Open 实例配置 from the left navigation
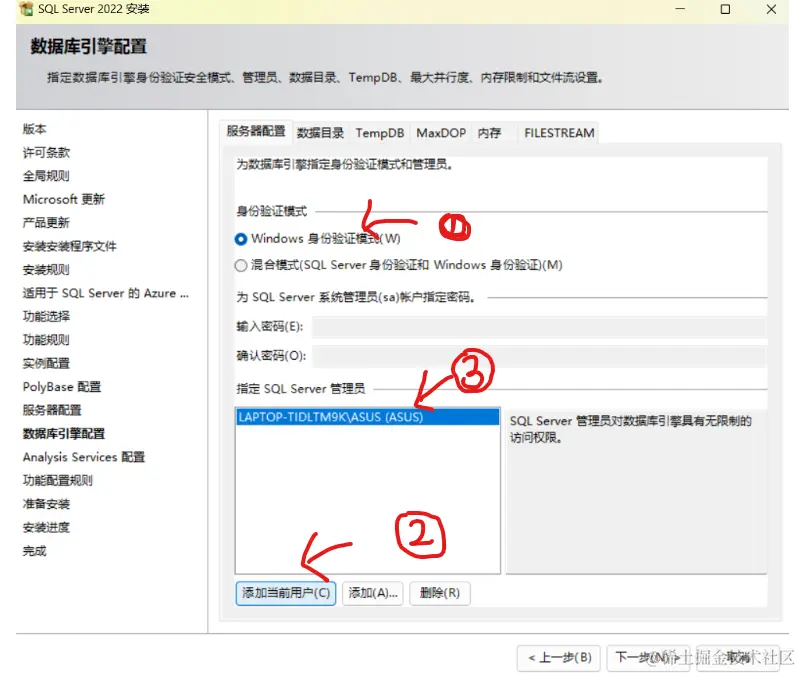801x673 pixels. pos(44,363)
